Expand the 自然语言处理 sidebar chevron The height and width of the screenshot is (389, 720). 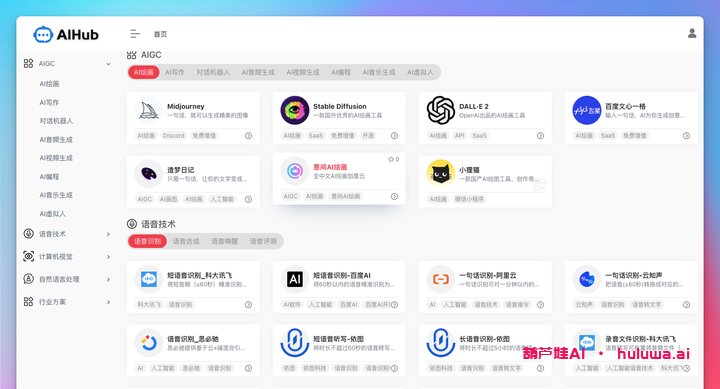click(108, 279)
